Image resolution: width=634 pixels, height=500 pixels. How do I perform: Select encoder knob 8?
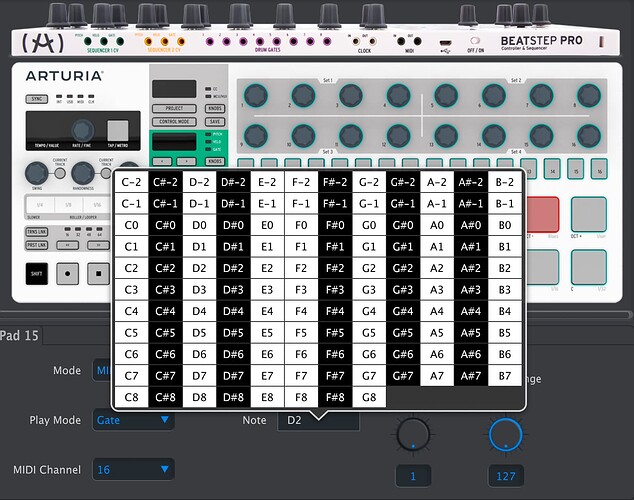tap(589, 96)
